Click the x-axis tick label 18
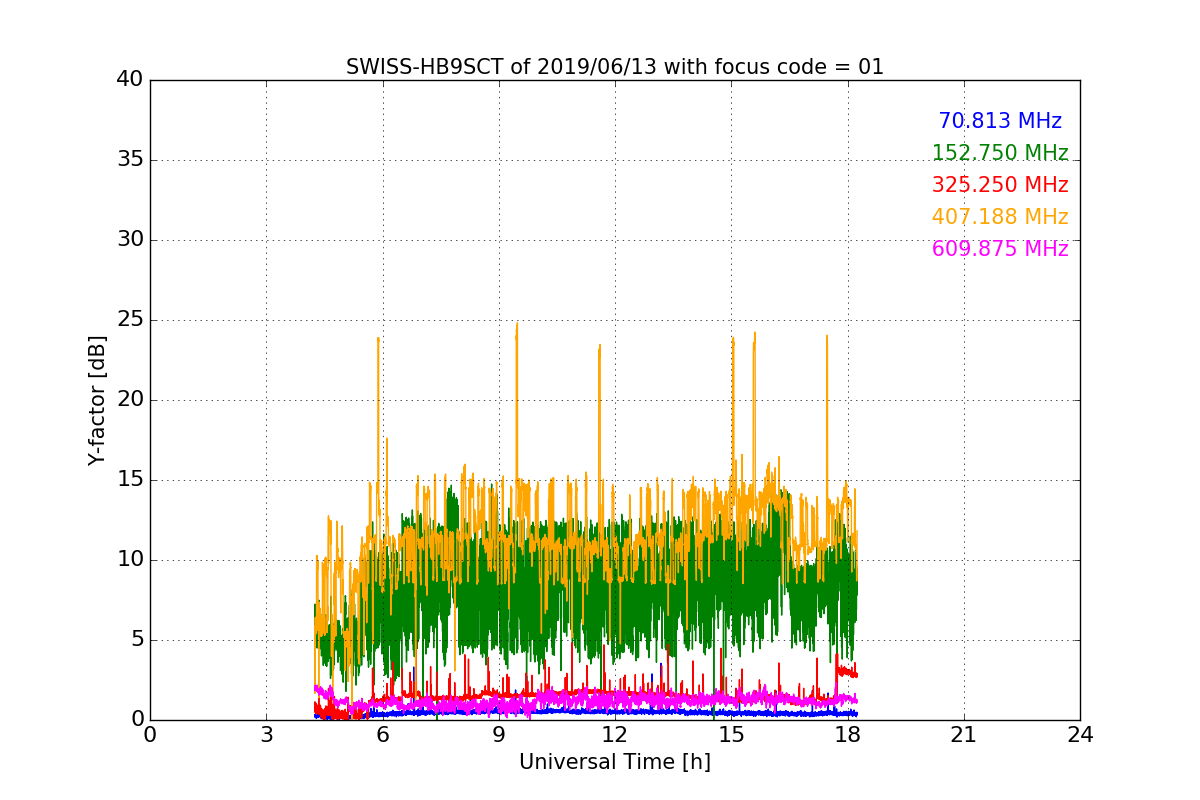This screenshot has width=1200, height=800. (x=848, y=735)
